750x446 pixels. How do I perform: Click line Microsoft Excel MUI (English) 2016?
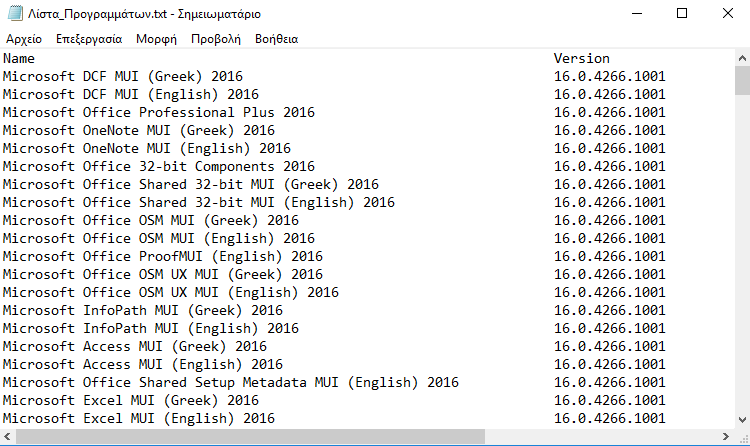pos(139,419)
